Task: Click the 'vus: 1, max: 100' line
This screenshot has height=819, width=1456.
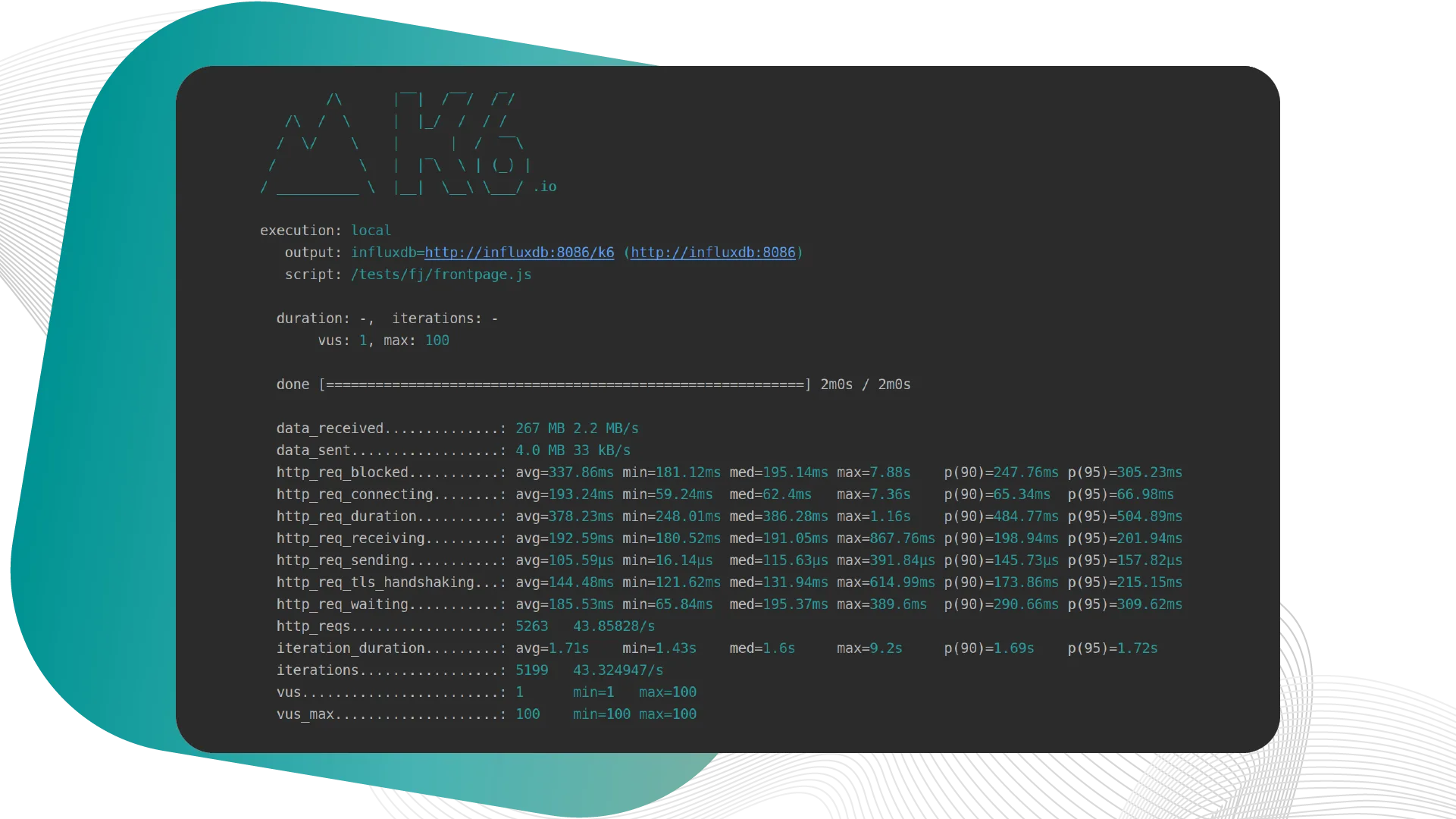Action: 384,340
